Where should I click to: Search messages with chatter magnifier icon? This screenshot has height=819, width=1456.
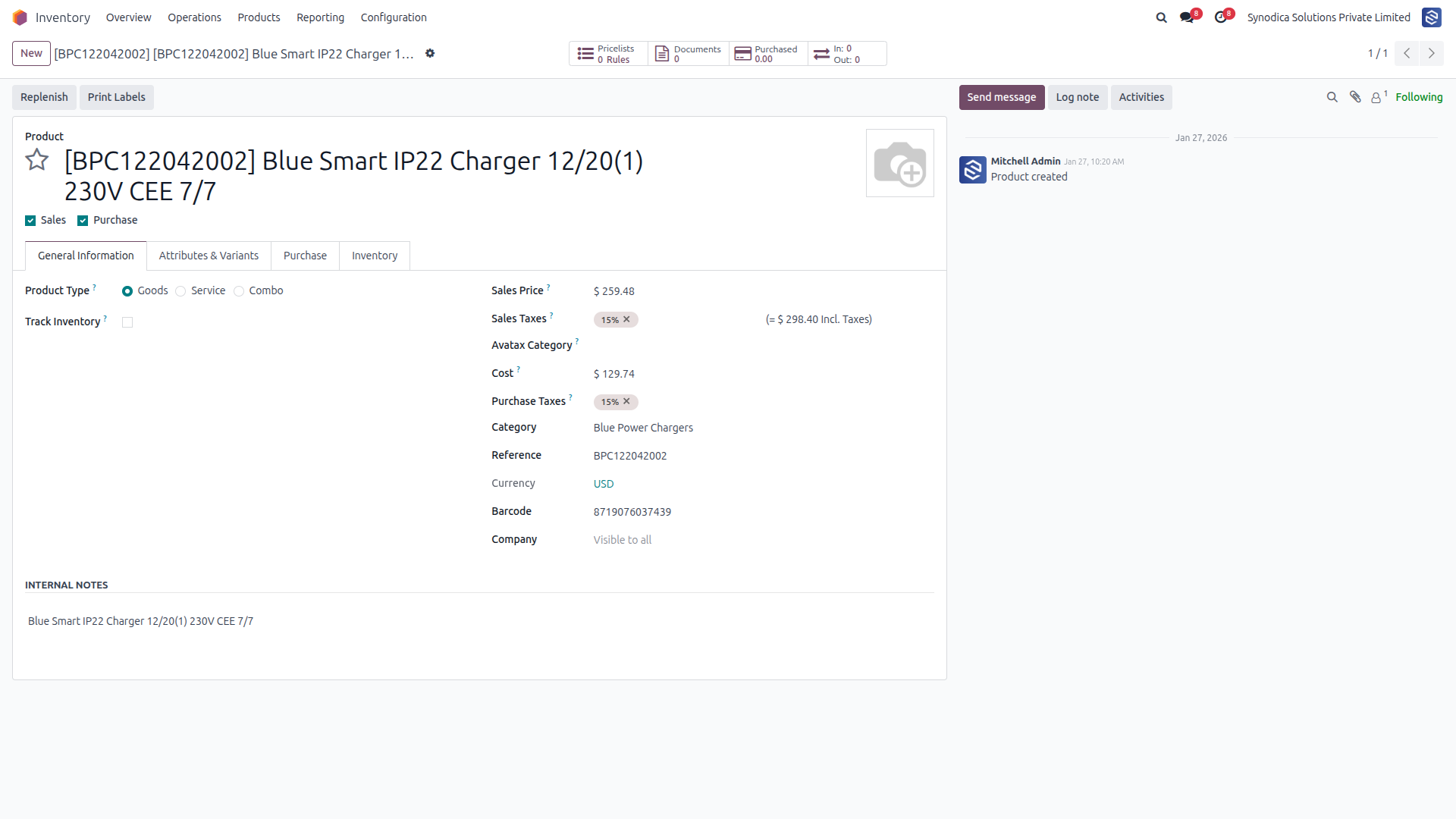click(1332, 97)
